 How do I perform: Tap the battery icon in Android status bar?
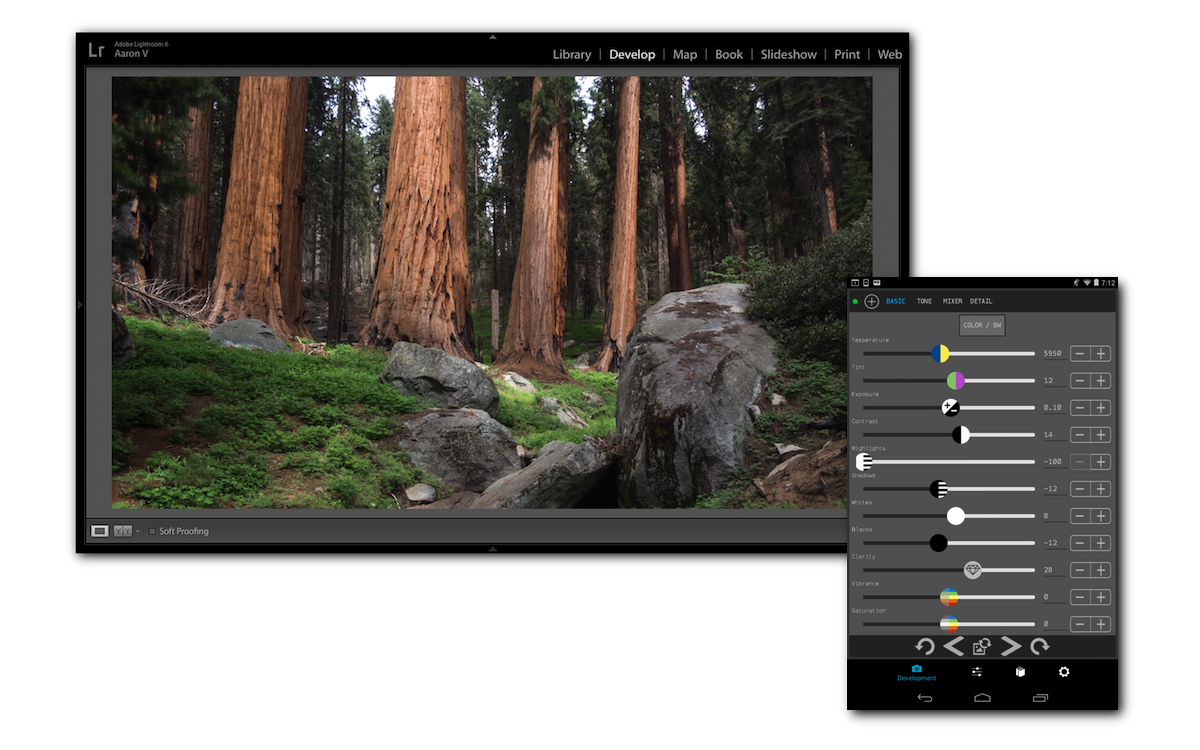pyautogui.click(x=1096, y=283)
